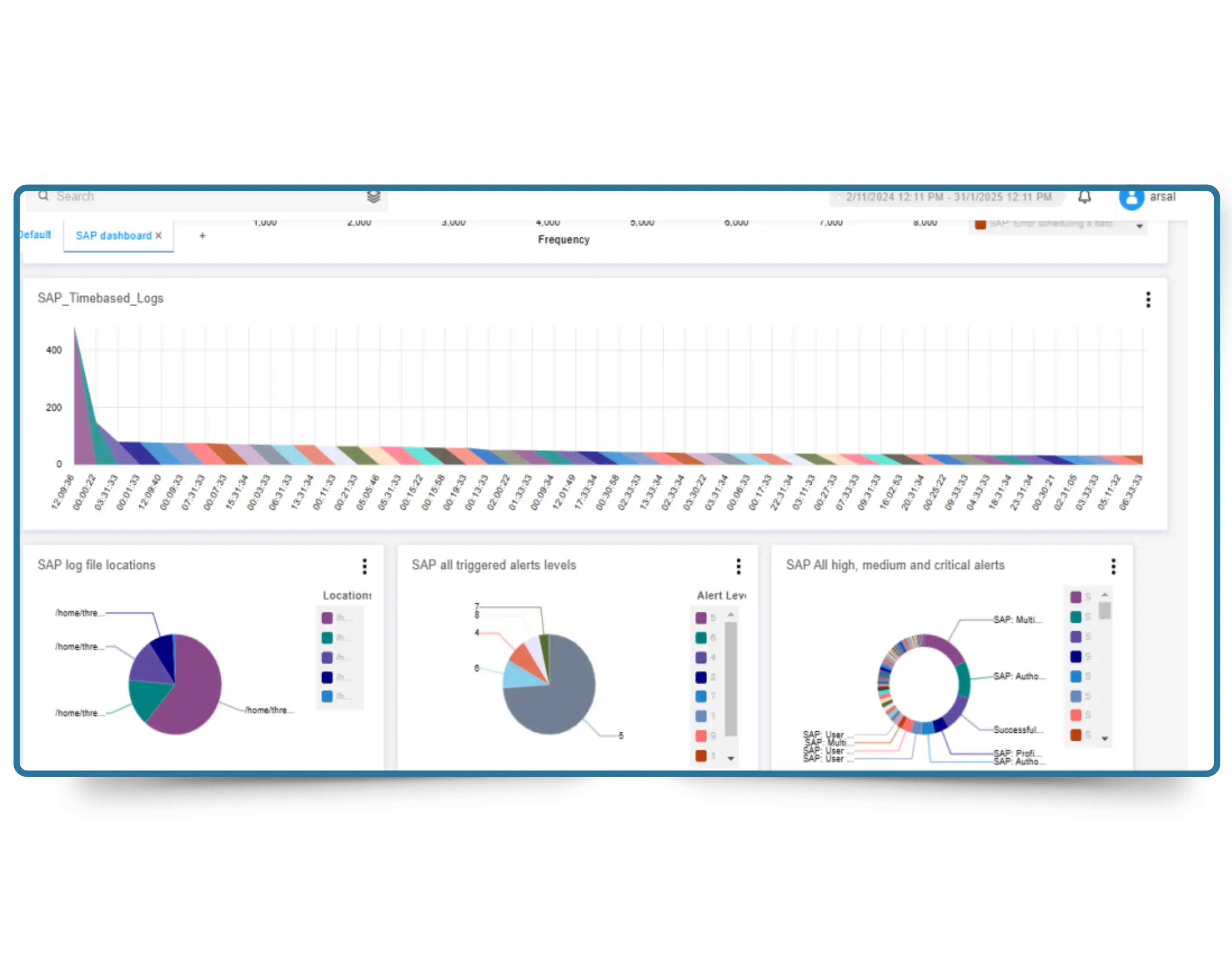The height and width of the screenshot is (979, 1232).
Task: Toggle the purple swatch in Locations legend
Action: [x=327, y=618]
